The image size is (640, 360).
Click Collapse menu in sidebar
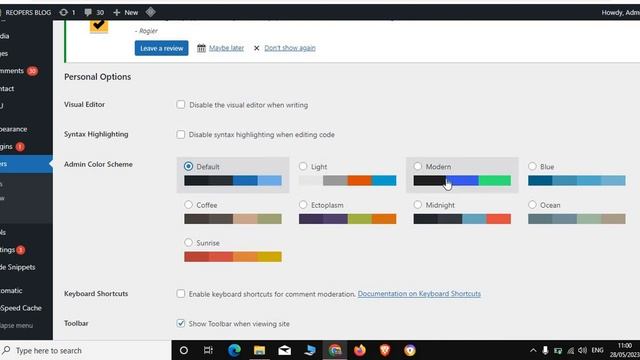[25, 326]
